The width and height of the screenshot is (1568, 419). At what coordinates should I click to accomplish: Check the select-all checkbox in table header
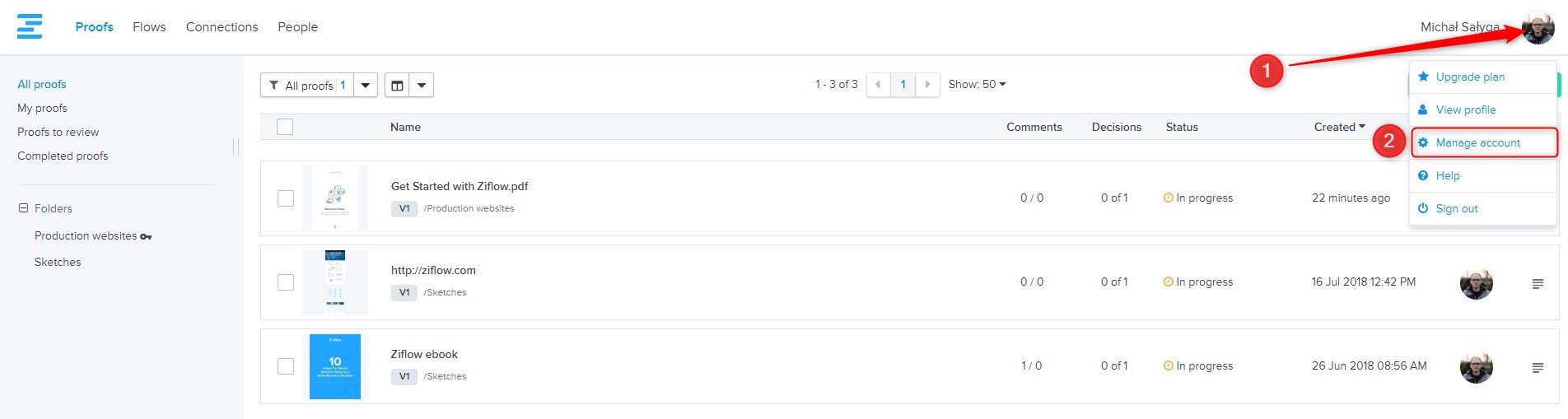pyautogui.click(x=285, y=127)
